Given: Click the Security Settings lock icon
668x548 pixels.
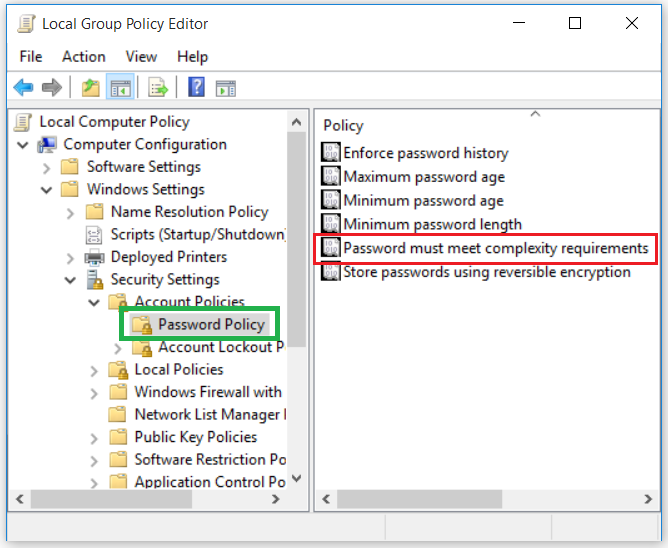Looking at the screenshot, I should (95, 280).
